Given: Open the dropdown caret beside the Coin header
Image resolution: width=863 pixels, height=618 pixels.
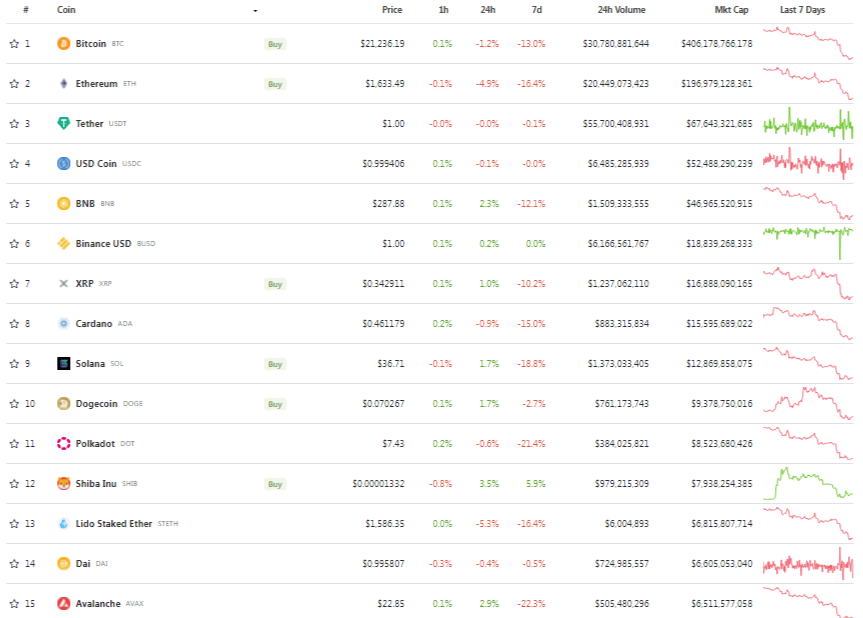Looking at the screenshot, I should (x=255, y=10).
